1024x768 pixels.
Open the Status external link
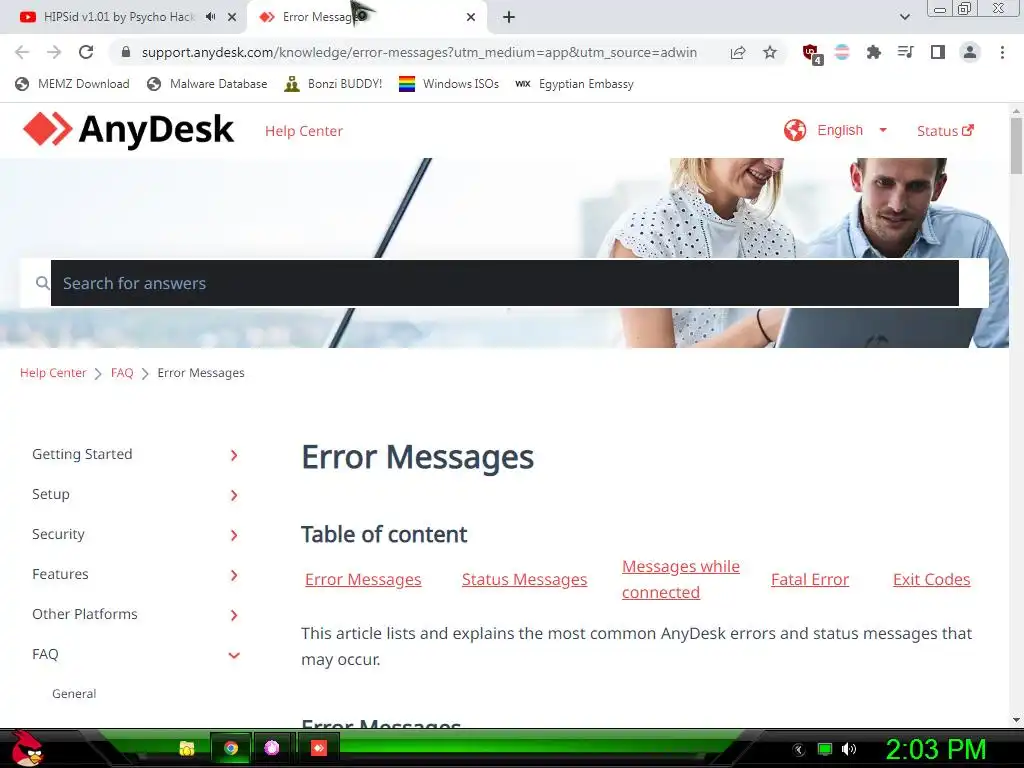point(945,131)
